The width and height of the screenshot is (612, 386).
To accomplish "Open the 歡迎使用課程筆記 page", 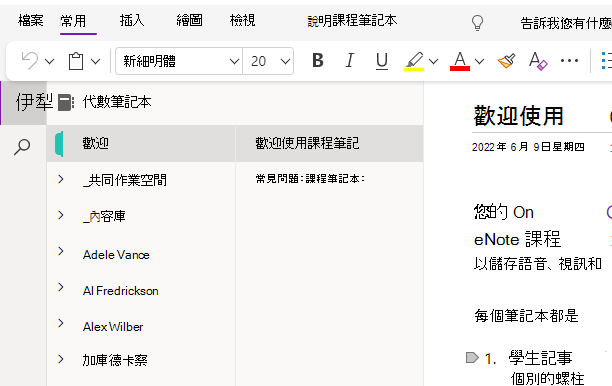I will coord(329,144).
